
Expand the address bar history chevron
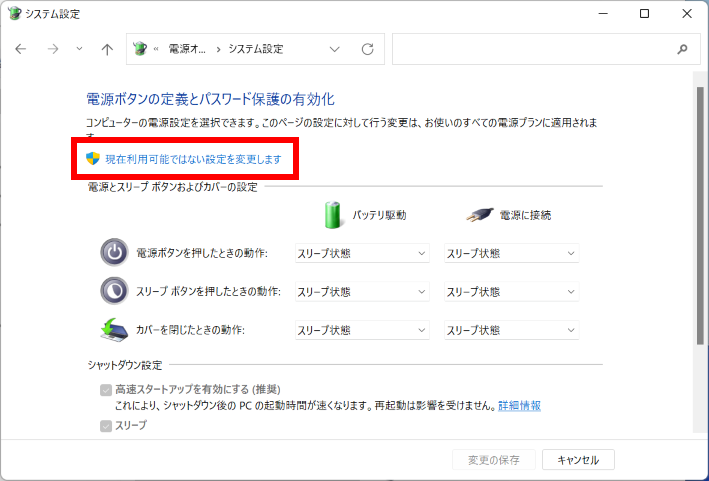click(x=334, y=49)
